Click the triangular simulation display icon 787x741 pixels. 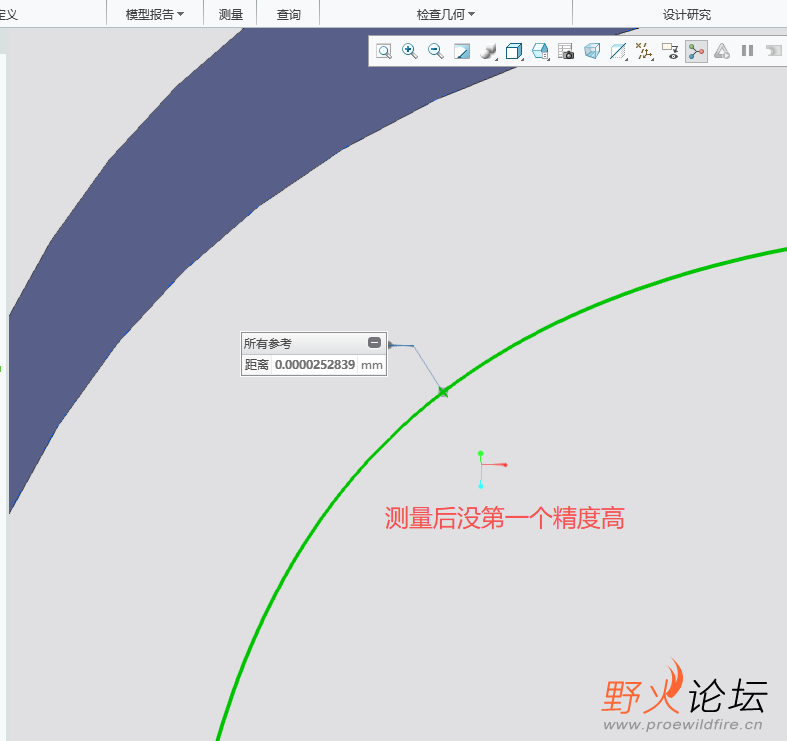[x=722, y=51]
